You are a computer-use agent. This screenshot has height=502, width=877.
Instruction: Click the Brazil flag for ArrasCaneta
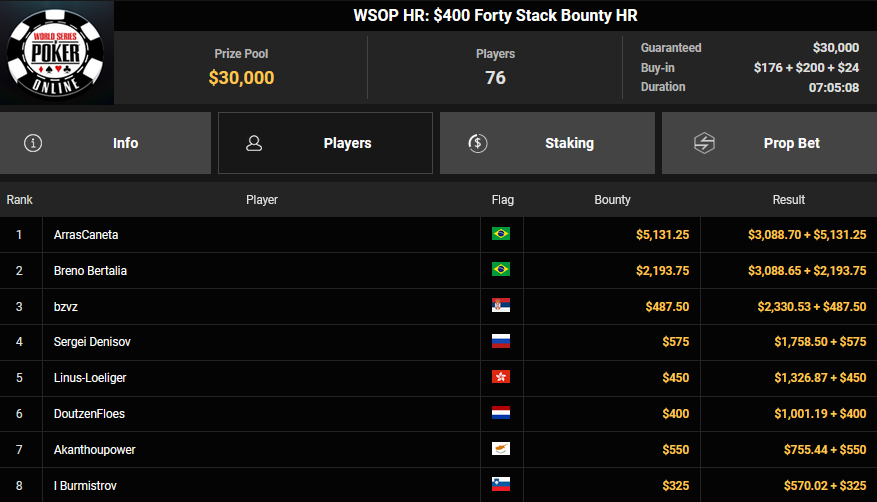click(x=501, y=234)
